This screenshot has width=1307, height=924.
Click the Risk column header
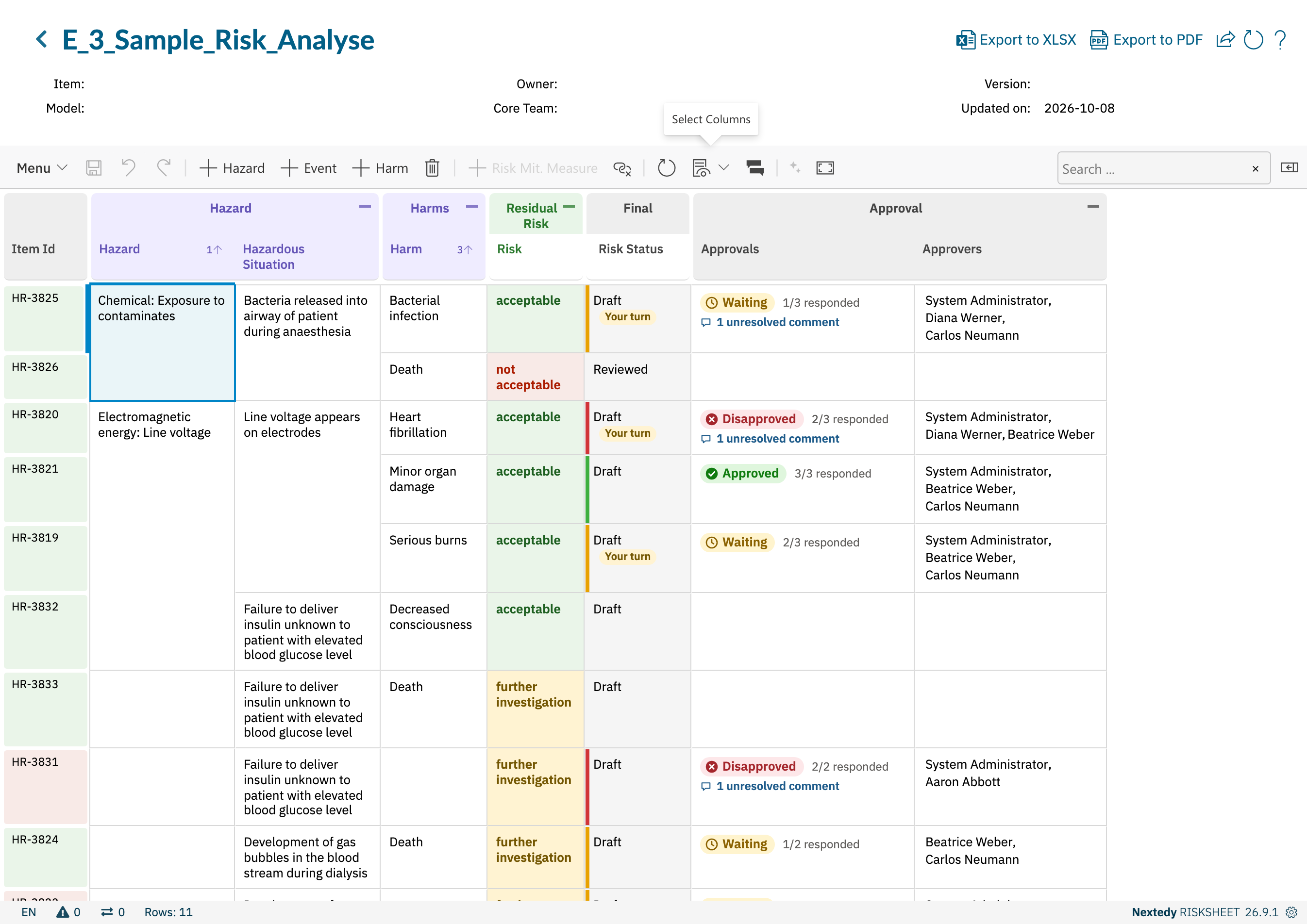pos(509,249)
